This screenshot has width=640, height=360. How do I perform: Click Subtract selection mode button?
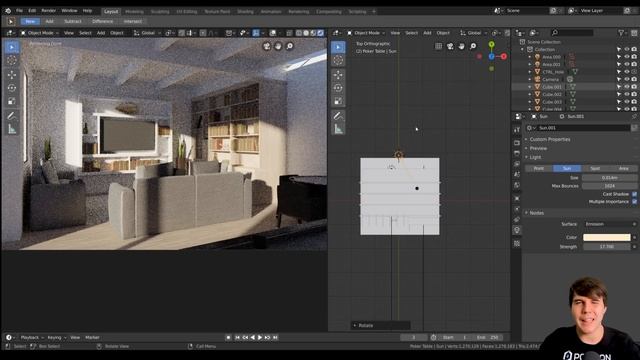[73, 21]
